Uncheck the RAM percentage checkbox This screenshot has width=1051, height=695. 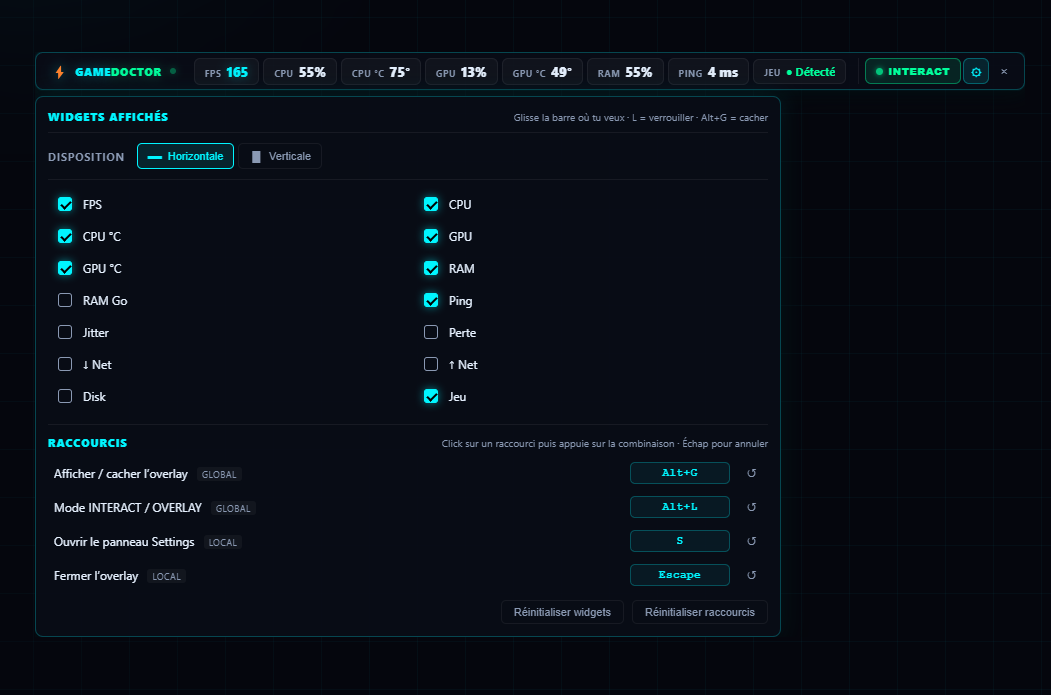pos(431,269)
